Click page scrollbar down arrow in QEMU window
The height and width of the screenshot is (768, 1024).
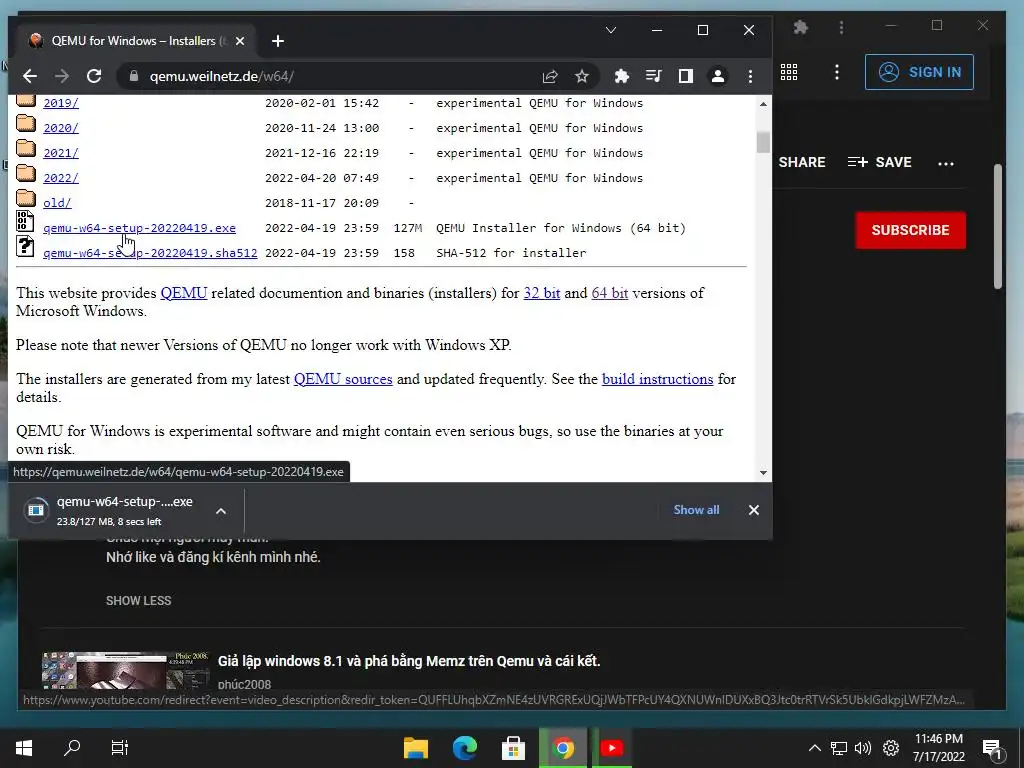pyautogui.click(x=763, y=472)
